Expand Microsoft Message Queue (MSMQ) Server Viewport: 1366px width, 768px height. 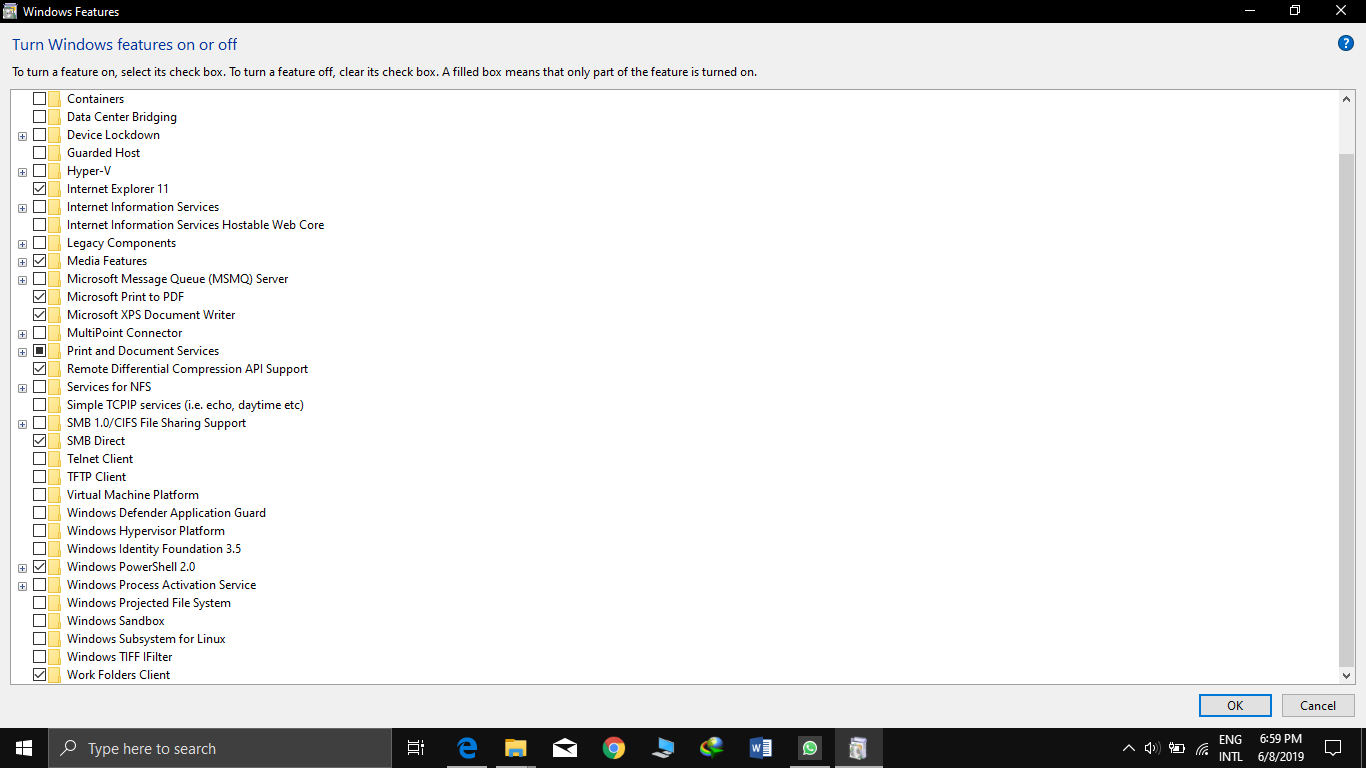[22, 280]
